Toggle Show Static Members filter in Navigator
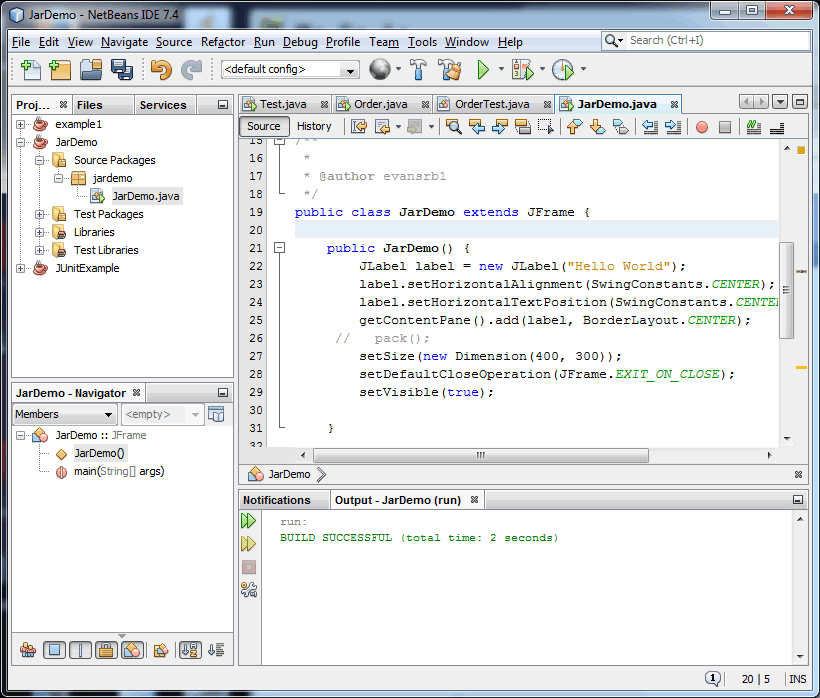 [x=81, y=650]
